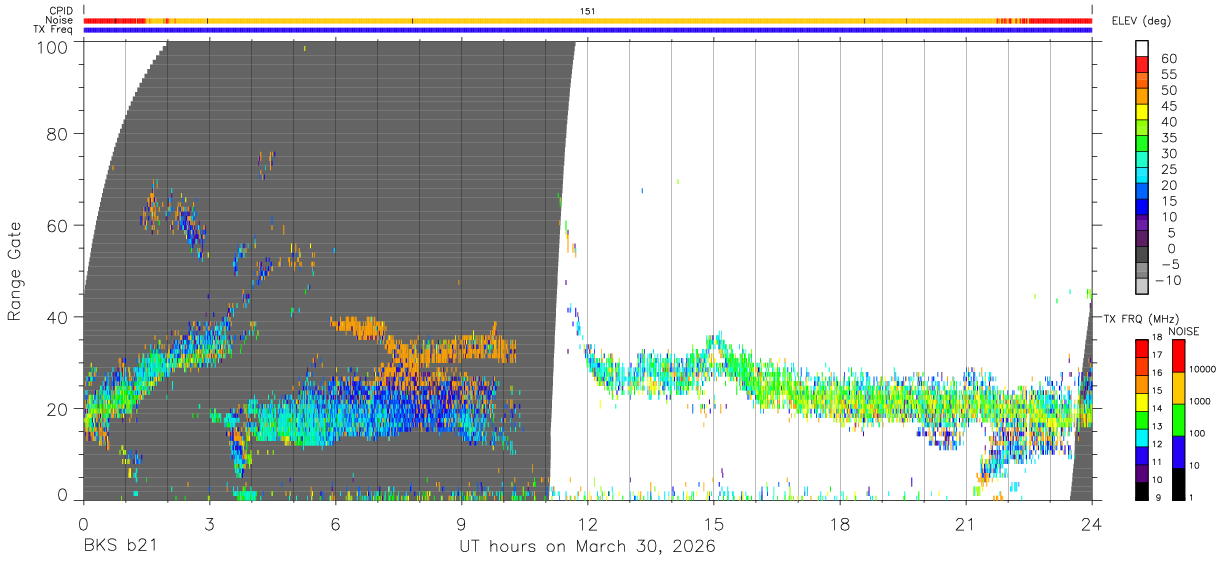The width and height of the screenshot is (1228, 567).
Task: Click TX FRQ colorbar label 14
Action: 1159,409
